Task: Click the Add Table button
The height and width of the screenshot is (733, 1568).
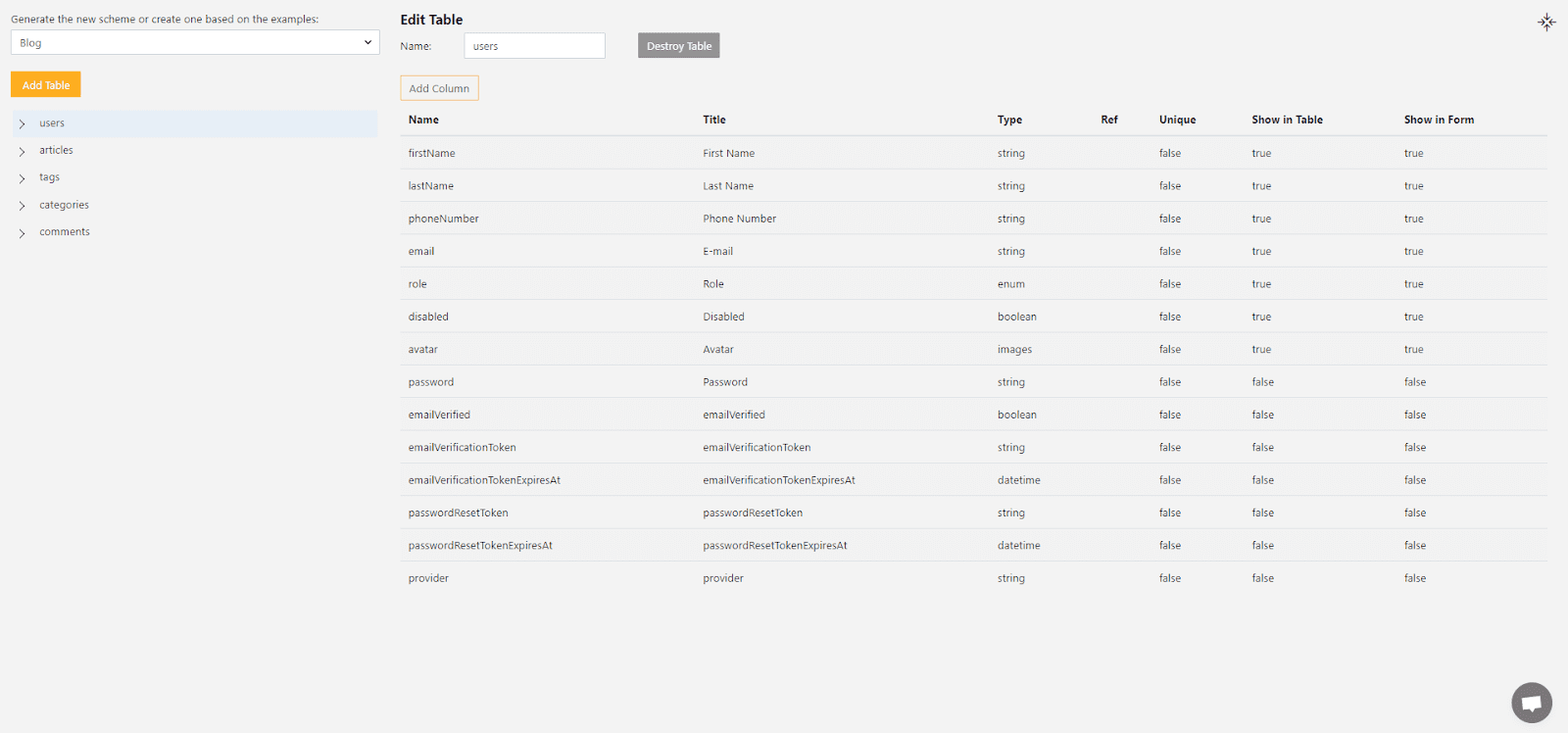Action: coord(46,84)
